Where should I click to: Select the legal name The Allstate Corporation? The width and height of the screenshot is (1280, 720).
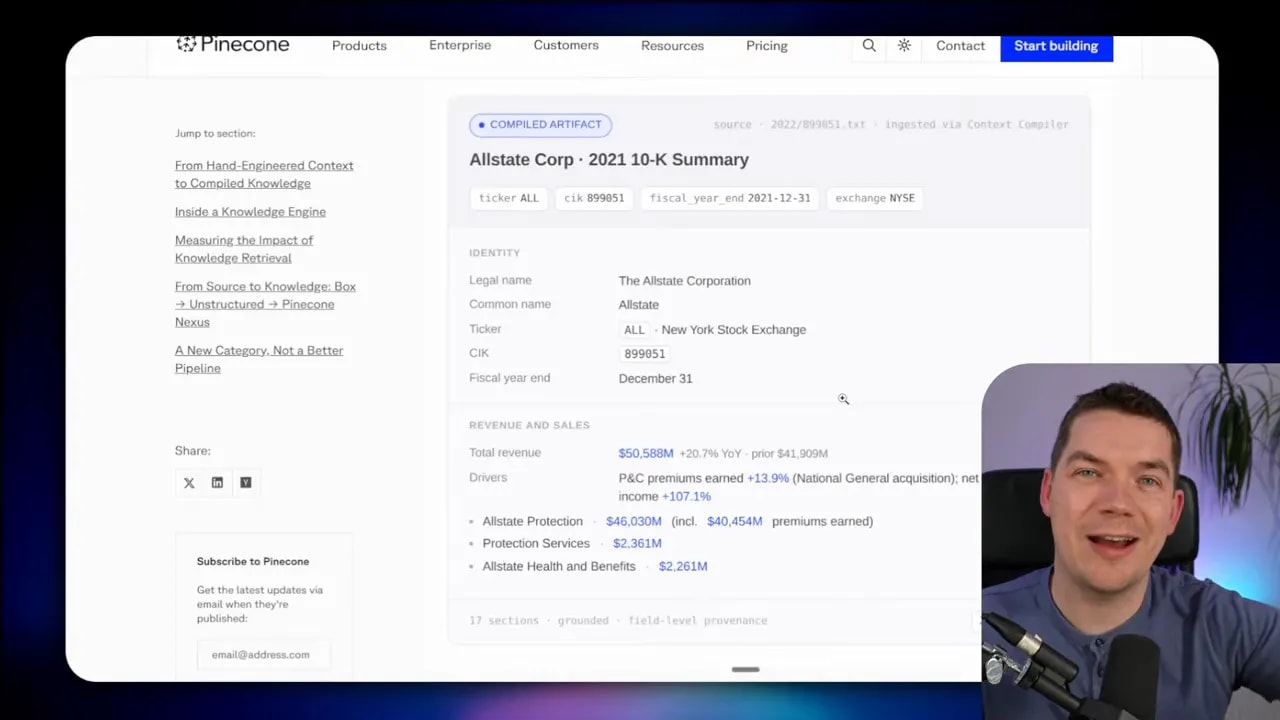(684, 281)
